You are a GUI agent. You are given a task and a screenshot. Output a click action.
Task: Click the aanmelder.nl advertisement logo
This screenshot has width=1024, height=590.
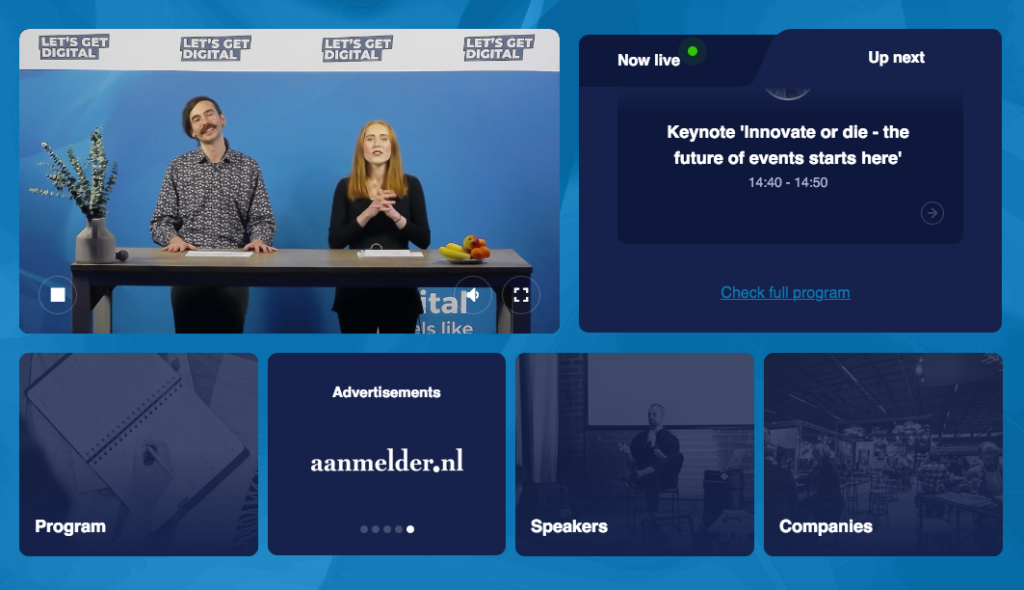click(387, 461)
